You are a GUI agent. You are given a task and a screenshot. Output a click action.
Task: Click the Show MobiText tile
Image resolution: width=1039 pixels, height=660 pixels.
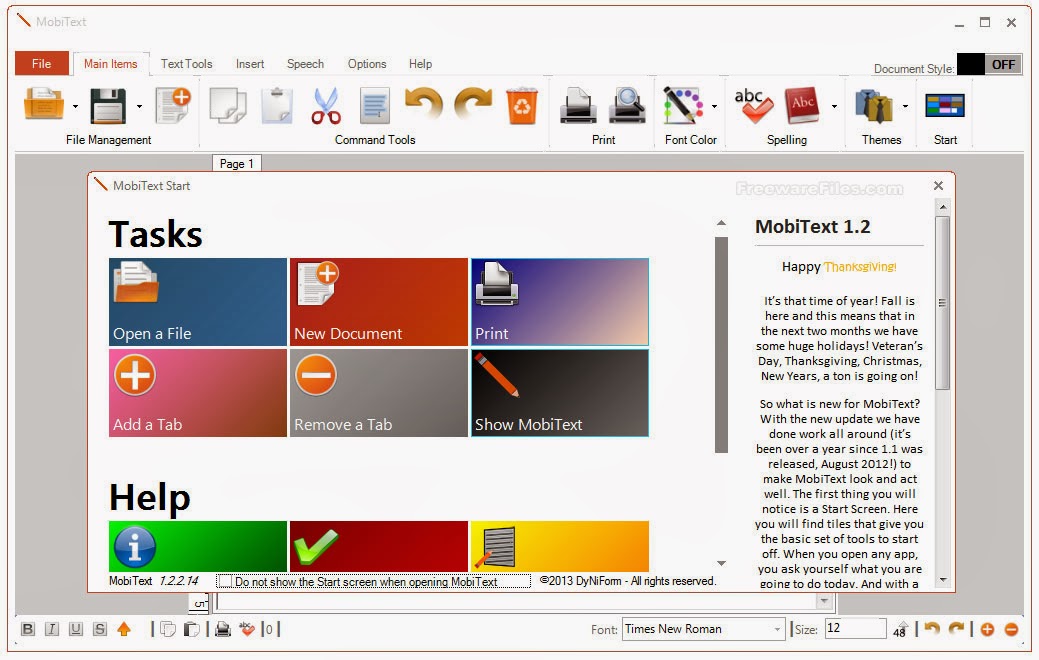click(x=560, y=392)
